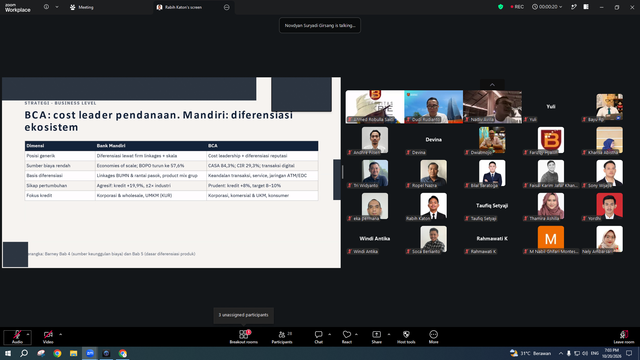Expand the dropdown arrow beside info icon

pos(57,7)
